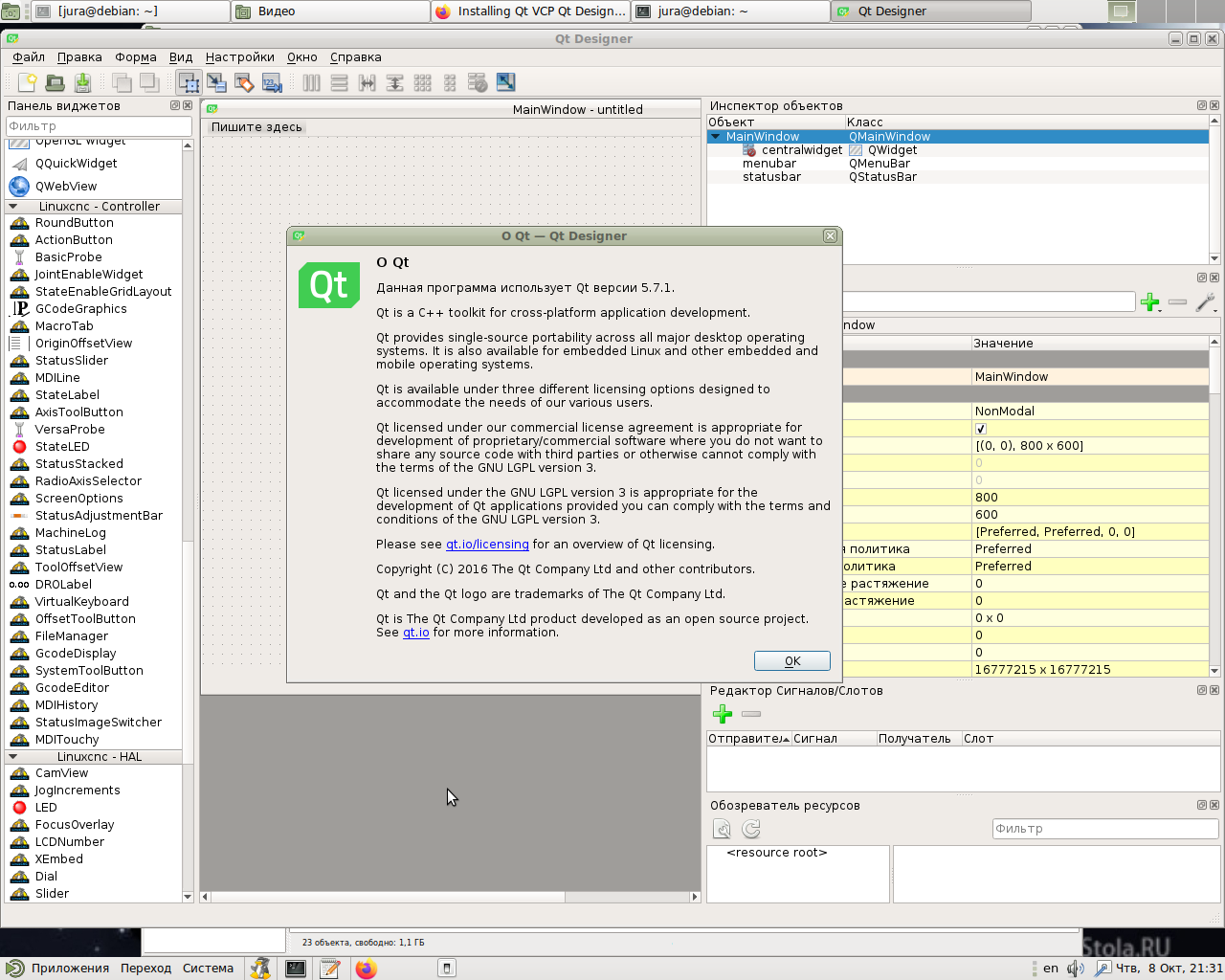Click Adjust Size toolbar icon
The width and height of the screenshot is (1225, 980).
pyautogui.click(x=505, y=83)
